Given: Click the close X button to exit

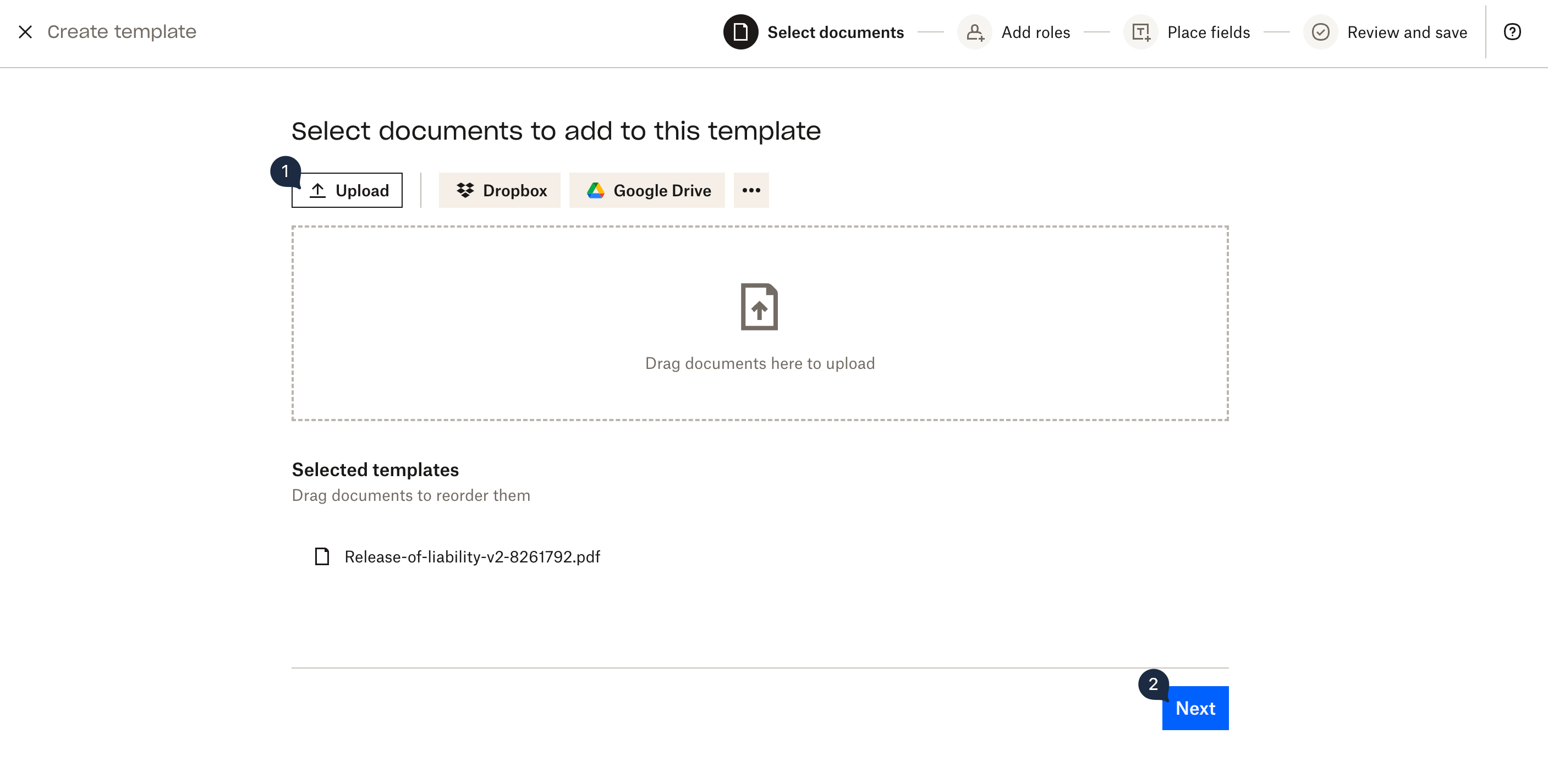Looking at the screenshot, I should click(26, 30).
